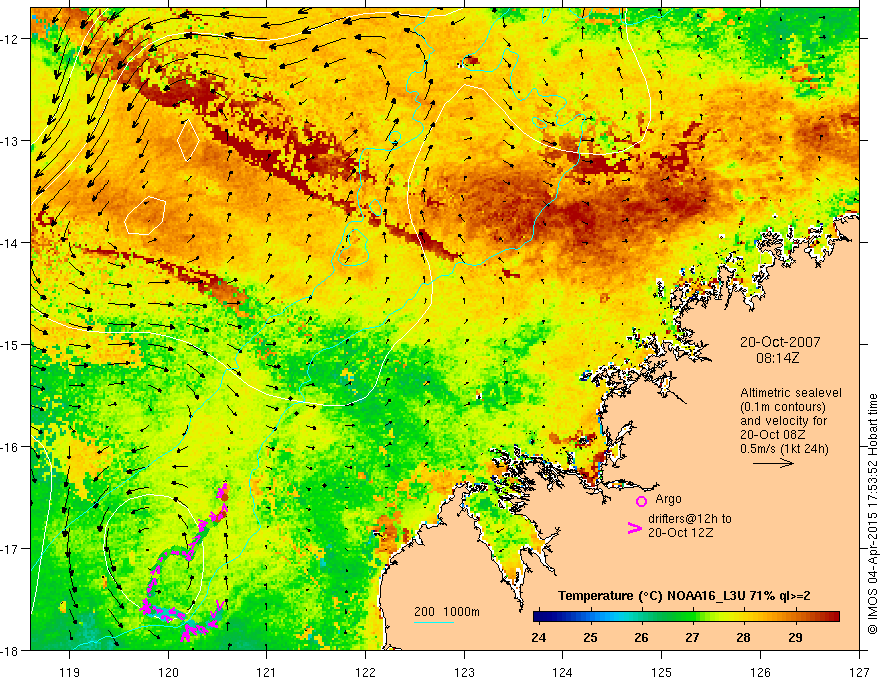Click the longitude axis label 123
This screenshot has height=680, width=880.
464,672
